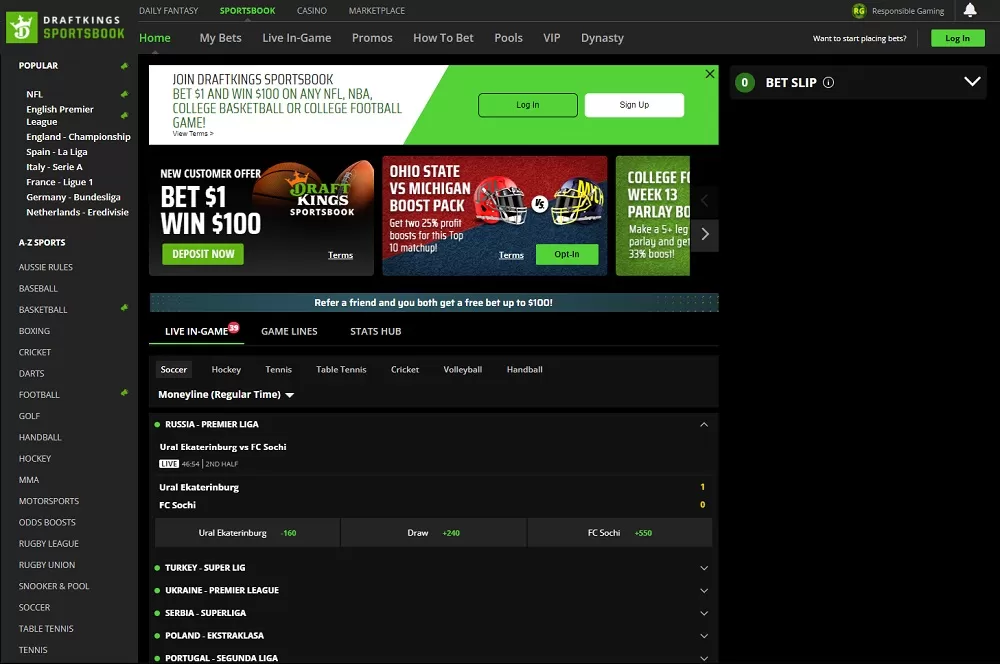Open the Bet Slip info icon

[x=828, y=82]
